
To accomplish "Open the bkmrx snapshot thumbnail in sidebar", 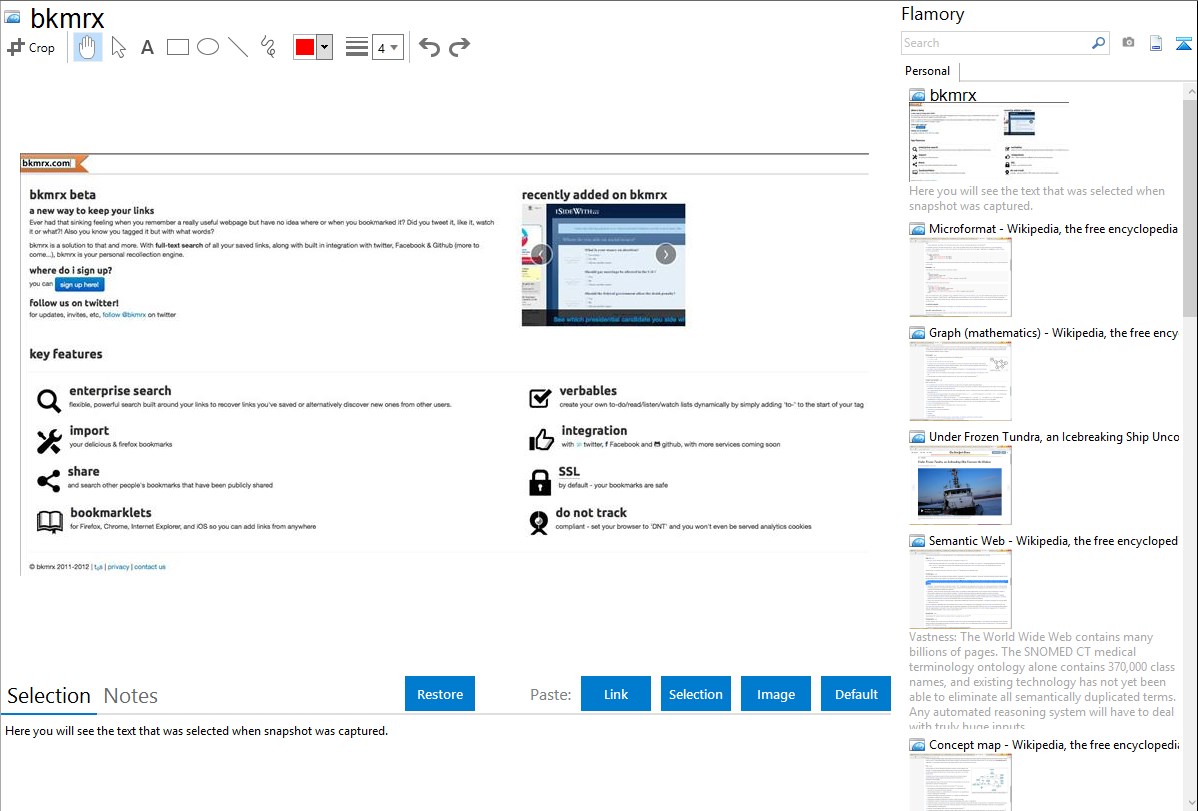I will point(989,142).
